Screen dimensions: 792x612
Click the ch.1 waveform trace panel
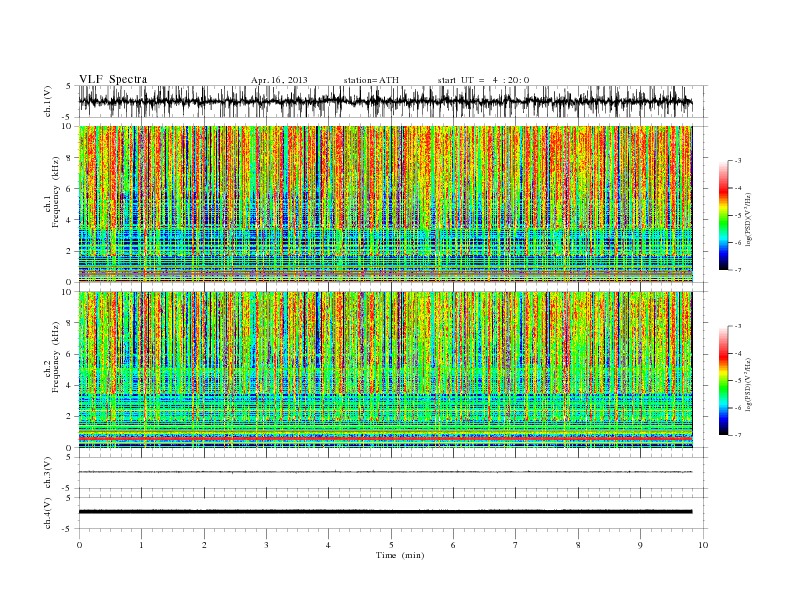pos(392,101)
